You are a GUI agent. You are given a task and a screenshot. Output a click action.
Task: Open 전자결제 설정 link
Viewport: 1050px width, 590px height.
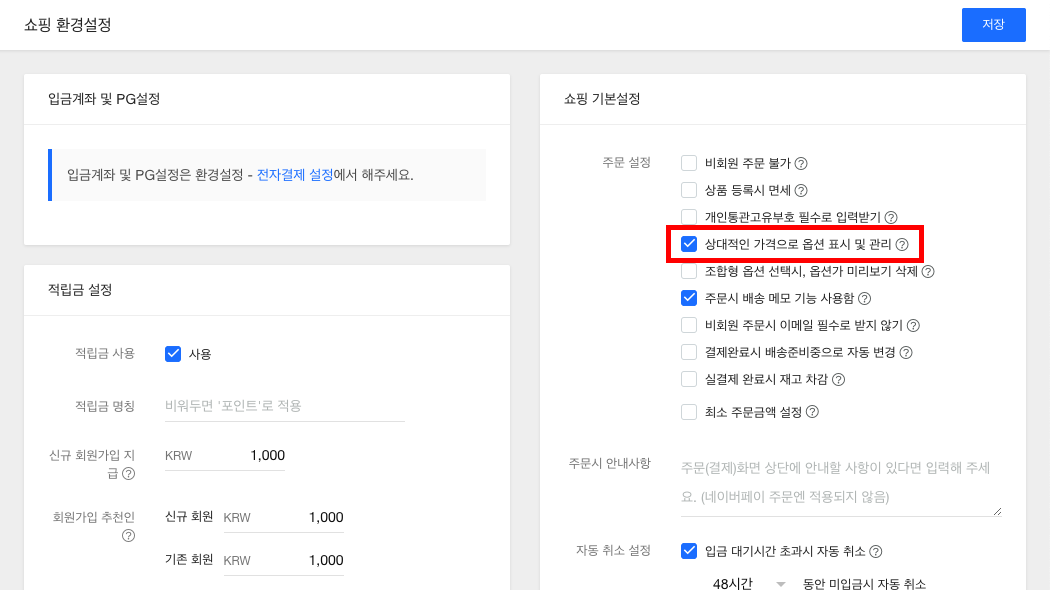[295, 175]
